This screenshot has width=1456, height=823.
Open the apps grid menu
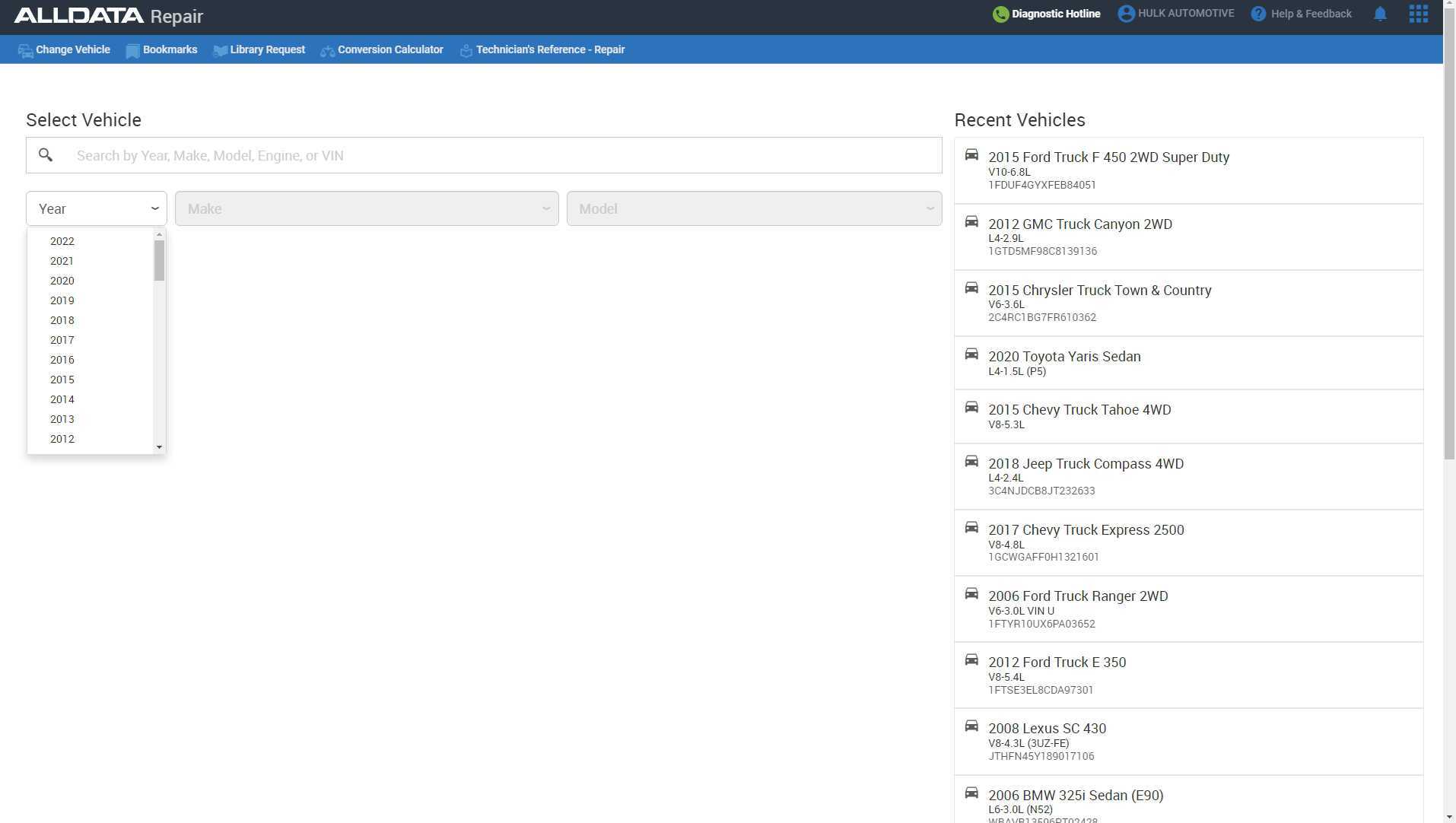point(1418,14)
